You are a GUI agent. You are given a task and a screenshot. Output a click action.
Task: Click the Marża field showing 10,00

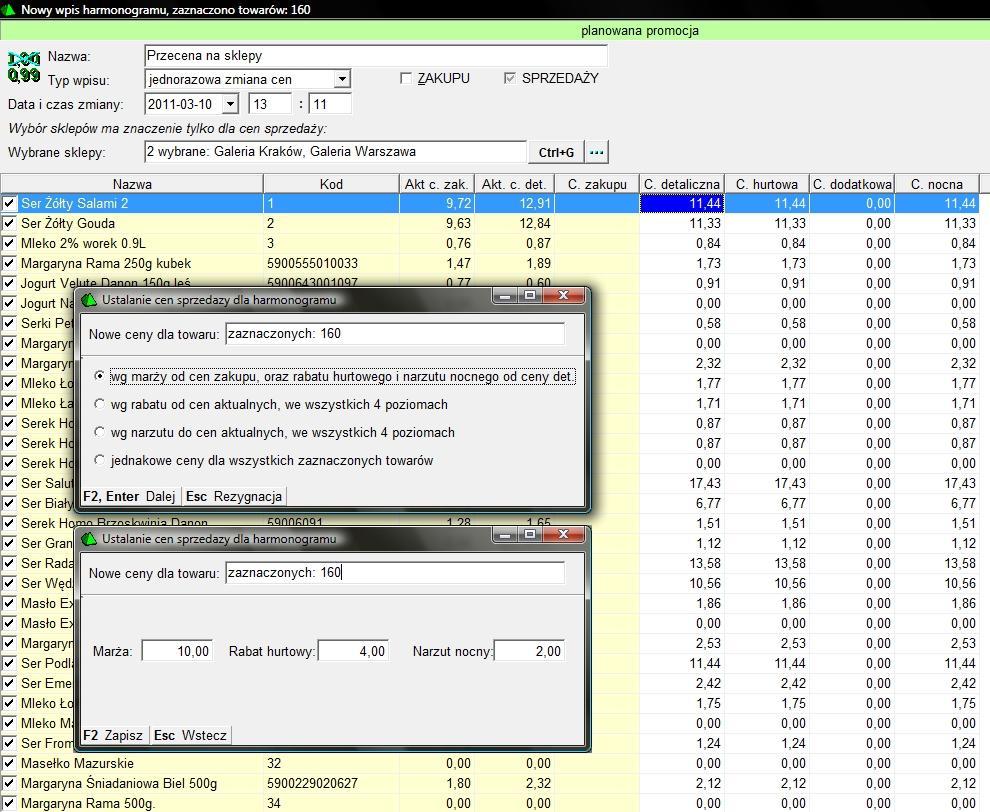tap(177, 651)
